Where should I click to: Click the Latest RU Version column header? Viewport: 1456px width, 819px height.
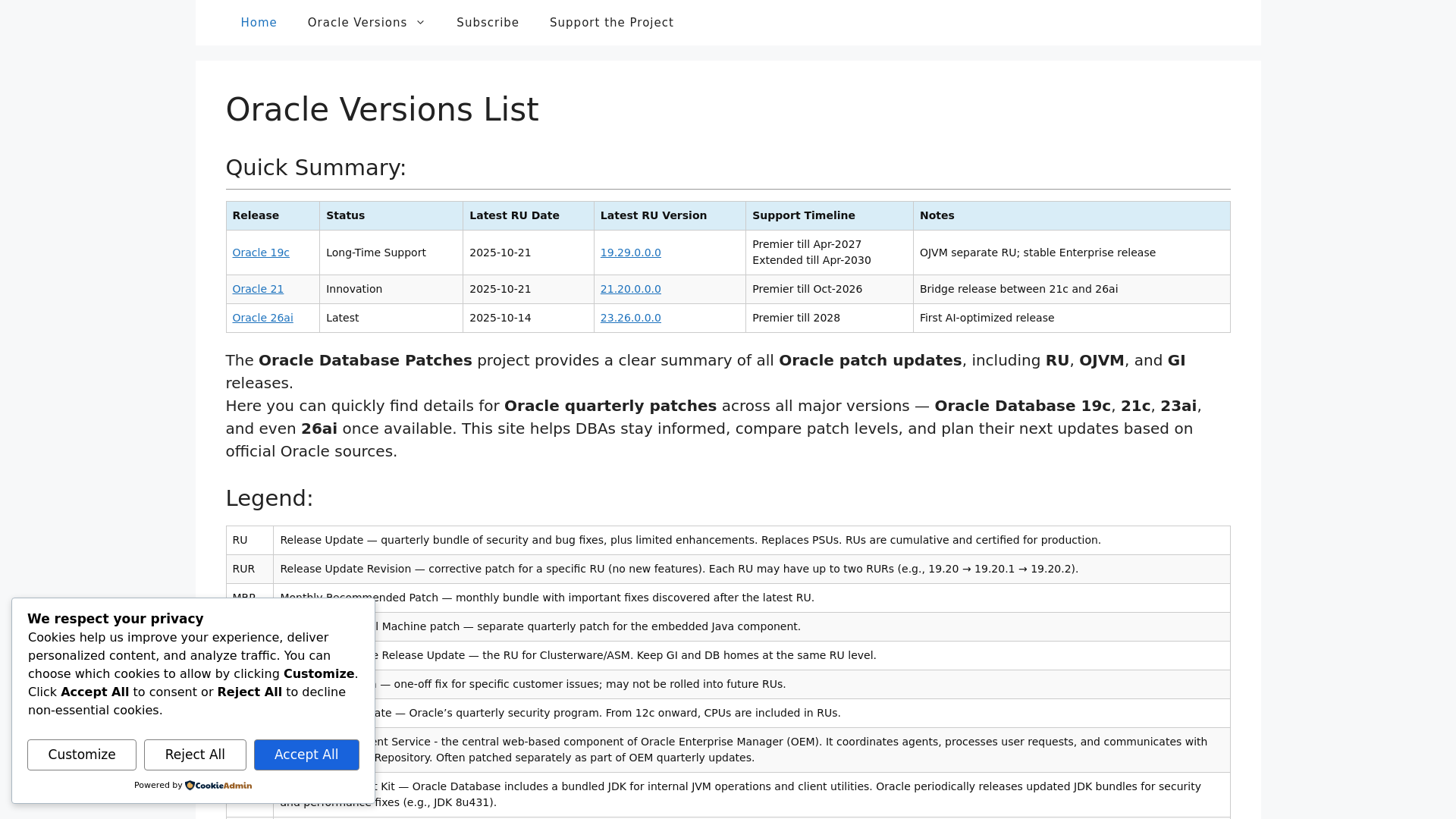670,215
